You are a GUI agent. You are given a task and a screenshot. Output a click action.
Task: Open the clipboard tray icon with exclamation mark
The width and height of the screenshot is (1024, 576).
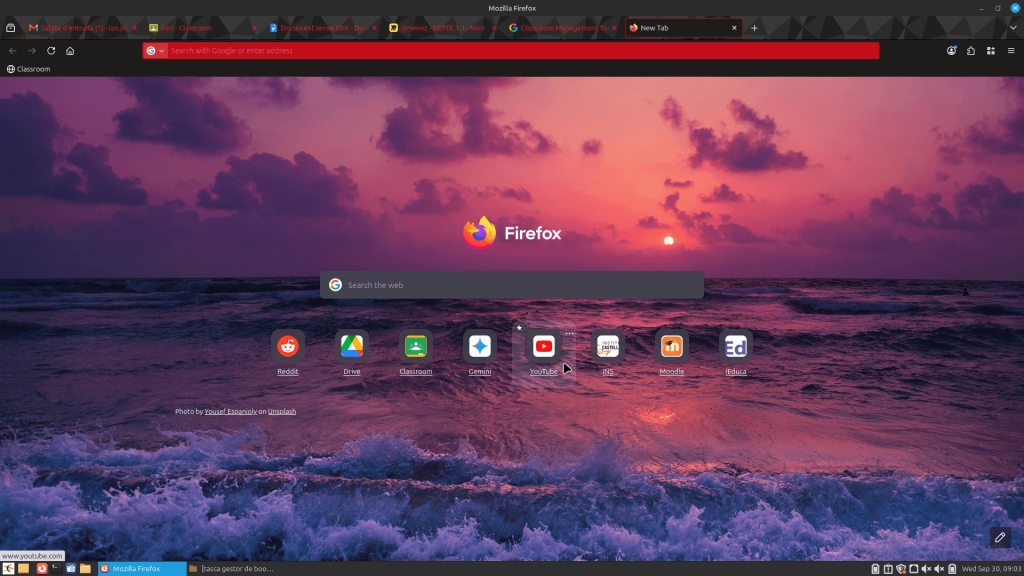coord(888,569)
